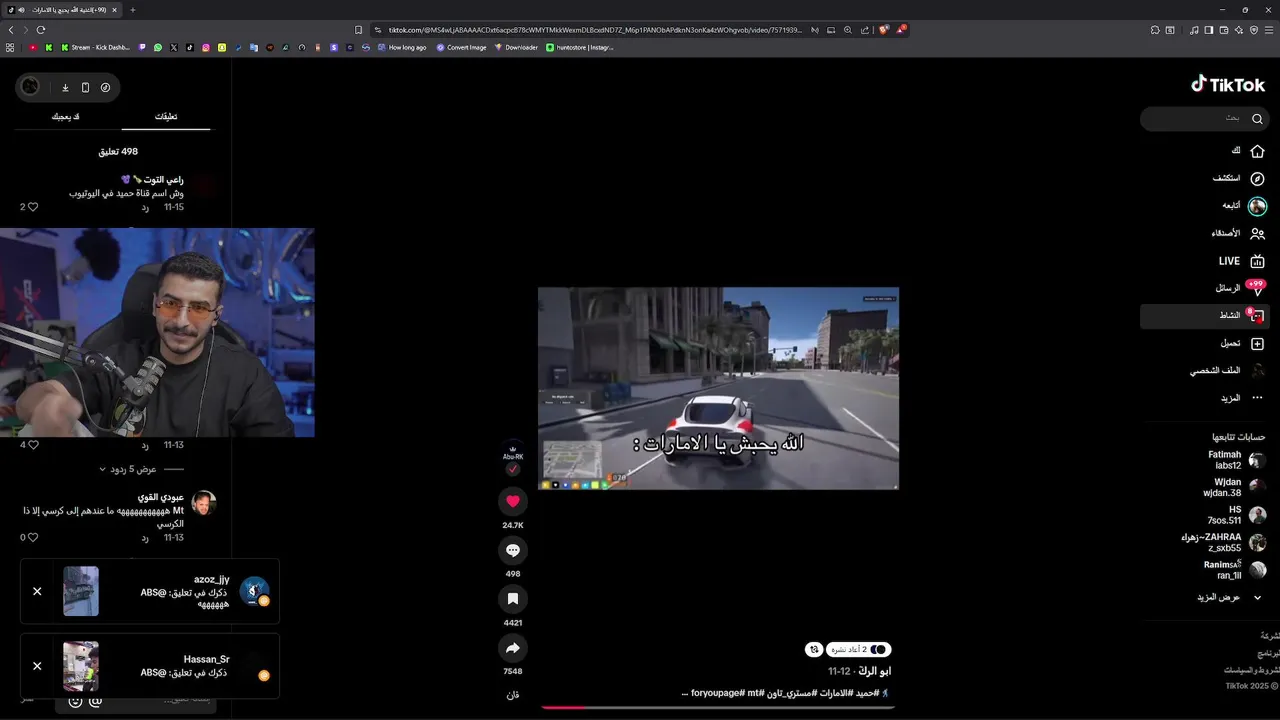Viewport: 1280px width, 720px height.
Task: Open the azoz_jjy notification video thumbnail
Action: pyautogui.click(x=81, y=591)
